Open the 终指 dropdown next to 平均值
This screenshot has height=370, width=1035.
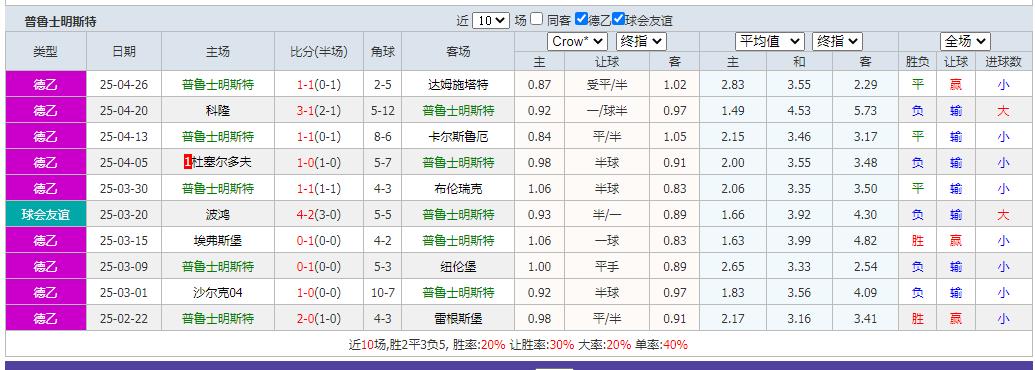837,42
